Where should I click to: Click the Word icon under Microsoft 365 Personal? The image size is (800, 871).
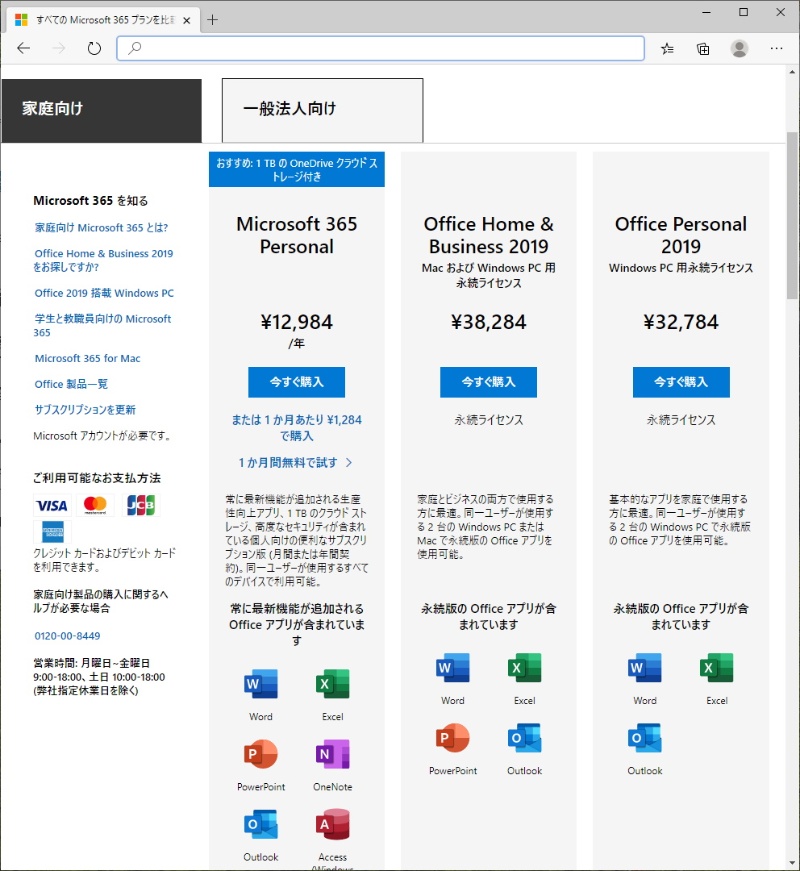(x=261, y=685)
